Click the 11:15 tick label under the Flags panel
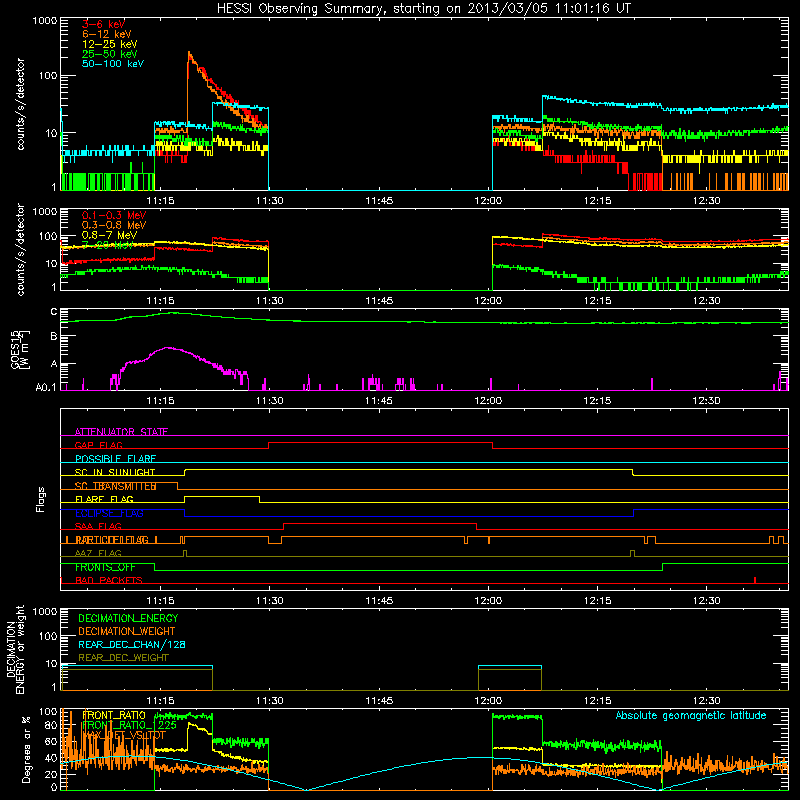The height and width of the screenshot is (800, 800). (x=160, y=601)
